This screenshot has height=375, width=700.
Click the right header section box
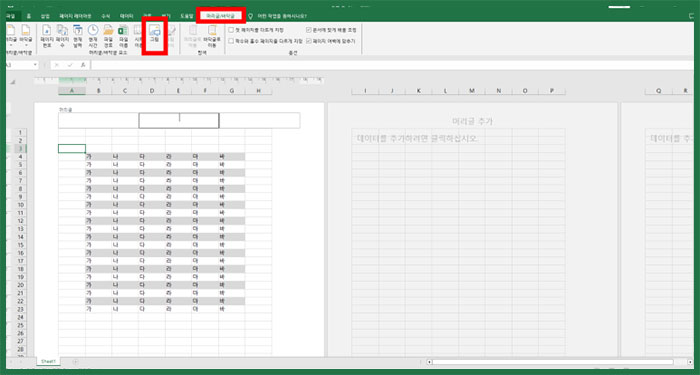(259, 121)
